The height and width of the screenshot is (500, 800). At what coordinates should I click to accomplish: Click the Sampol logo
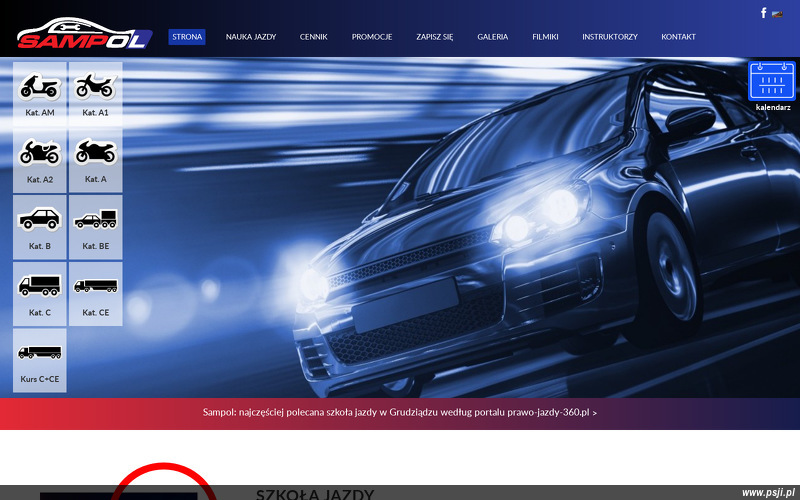point(84,34)
